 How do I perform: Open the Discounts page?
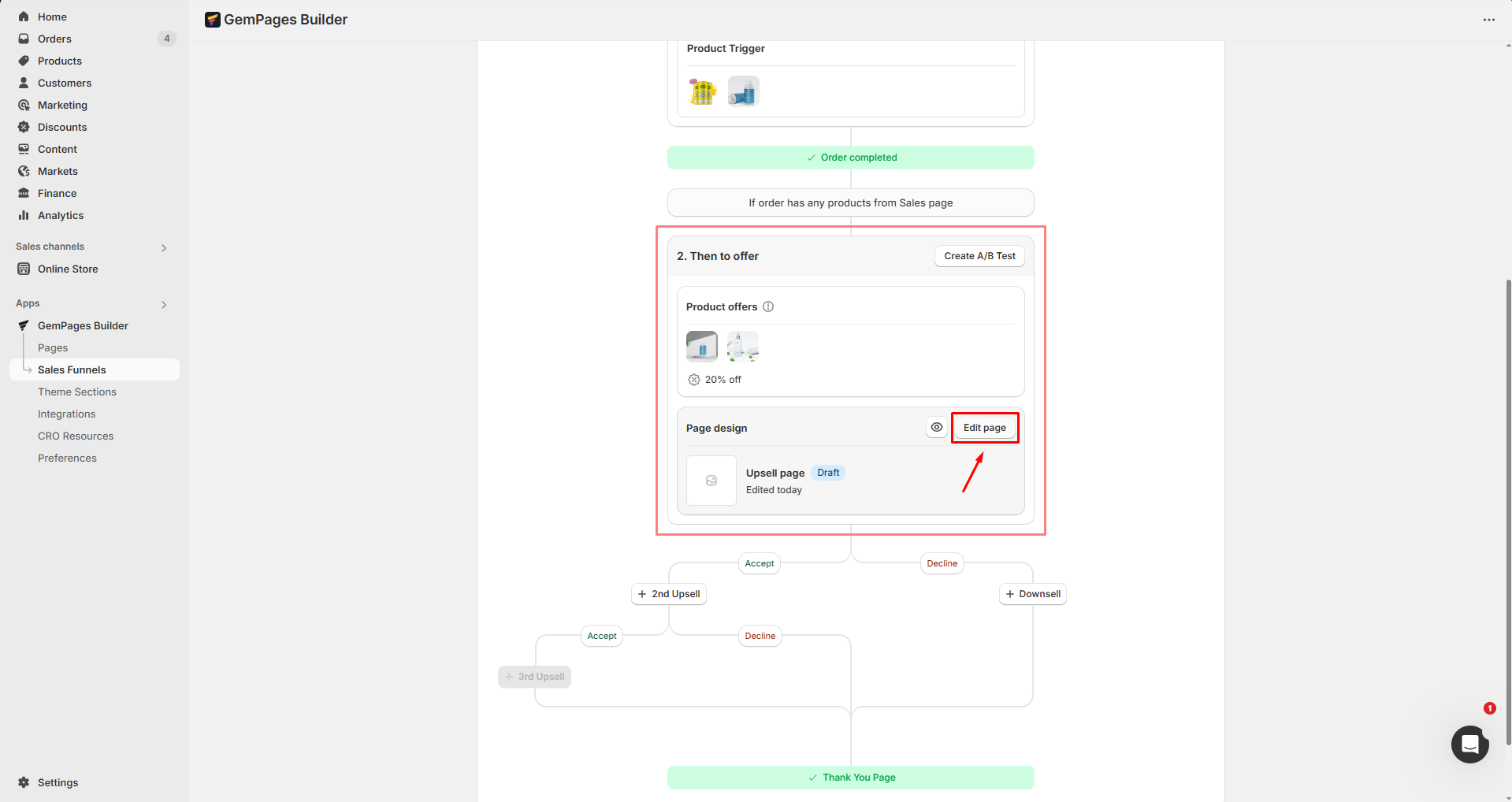(x=95, y=127)
